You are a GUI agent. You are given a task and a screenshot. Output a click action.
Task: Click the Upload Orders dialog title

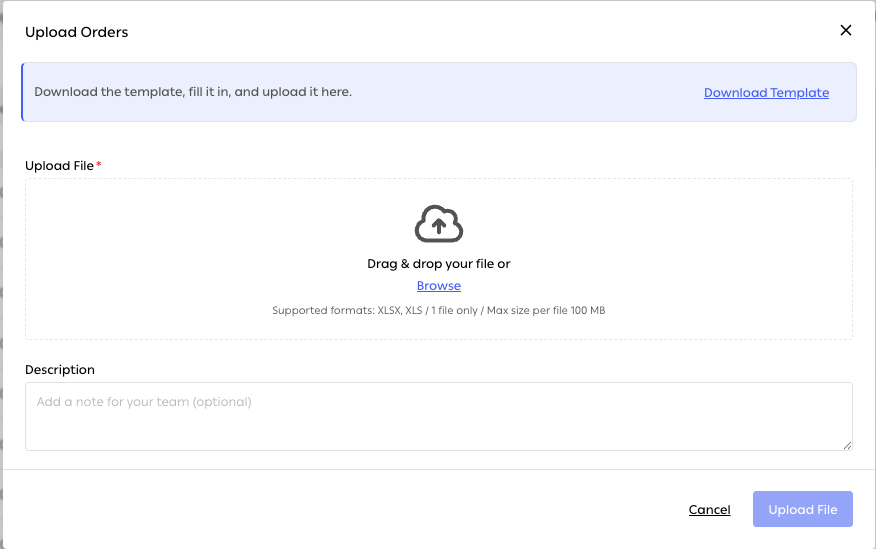pos(77,32)
